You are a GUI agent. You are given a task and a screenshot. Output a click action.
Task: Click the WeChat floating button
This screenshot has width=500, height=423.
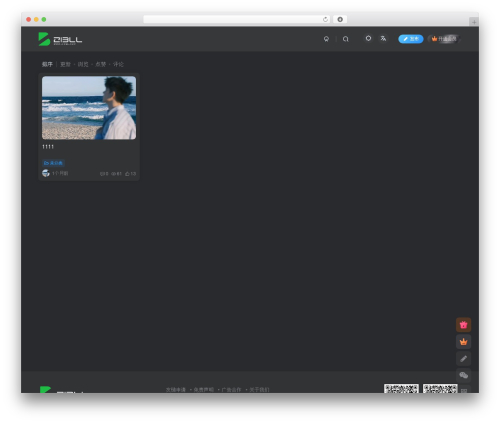[463, 376]
